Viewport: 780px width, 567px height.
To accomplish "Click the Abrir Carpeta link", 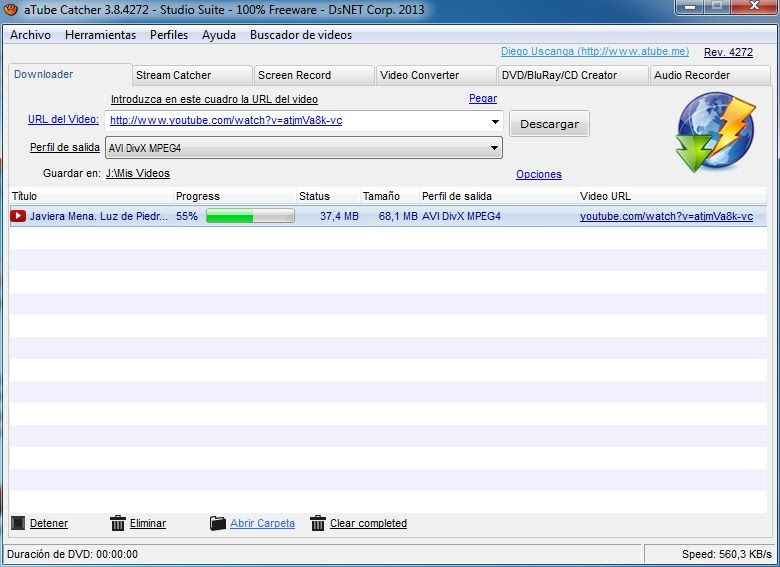I will click(262, 523).
